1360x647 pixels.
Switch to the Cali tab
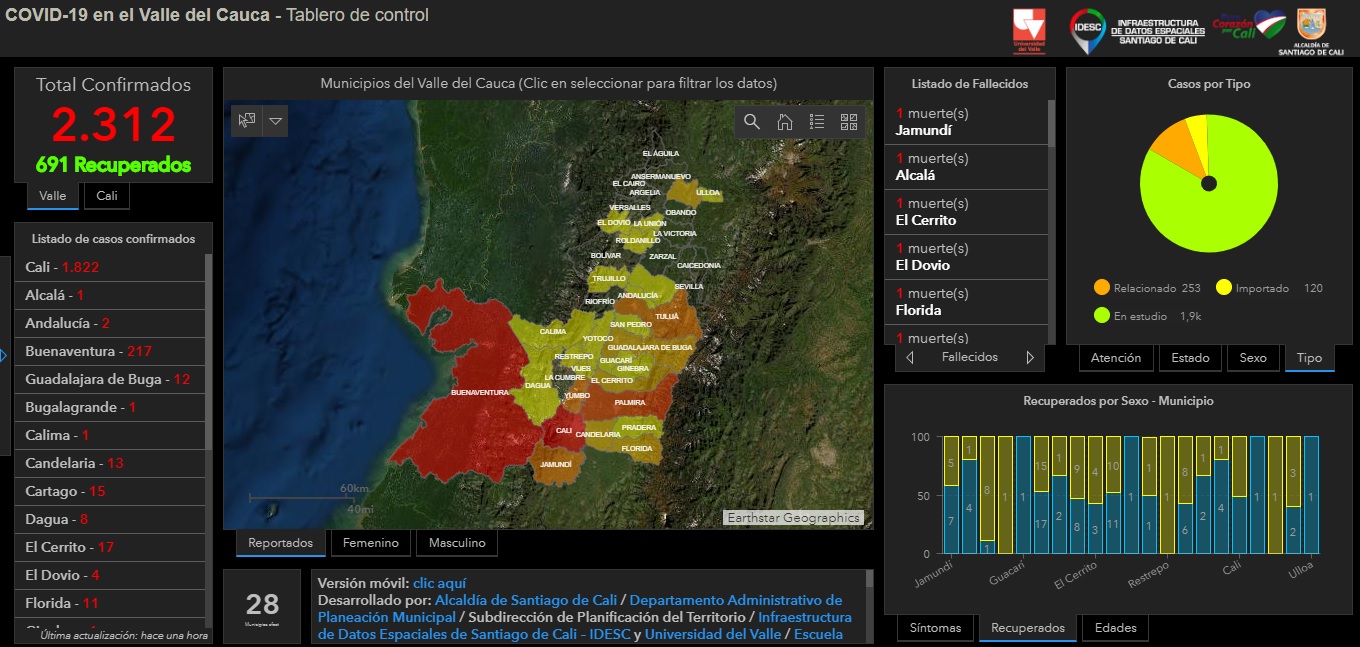[x=105, y=196]
